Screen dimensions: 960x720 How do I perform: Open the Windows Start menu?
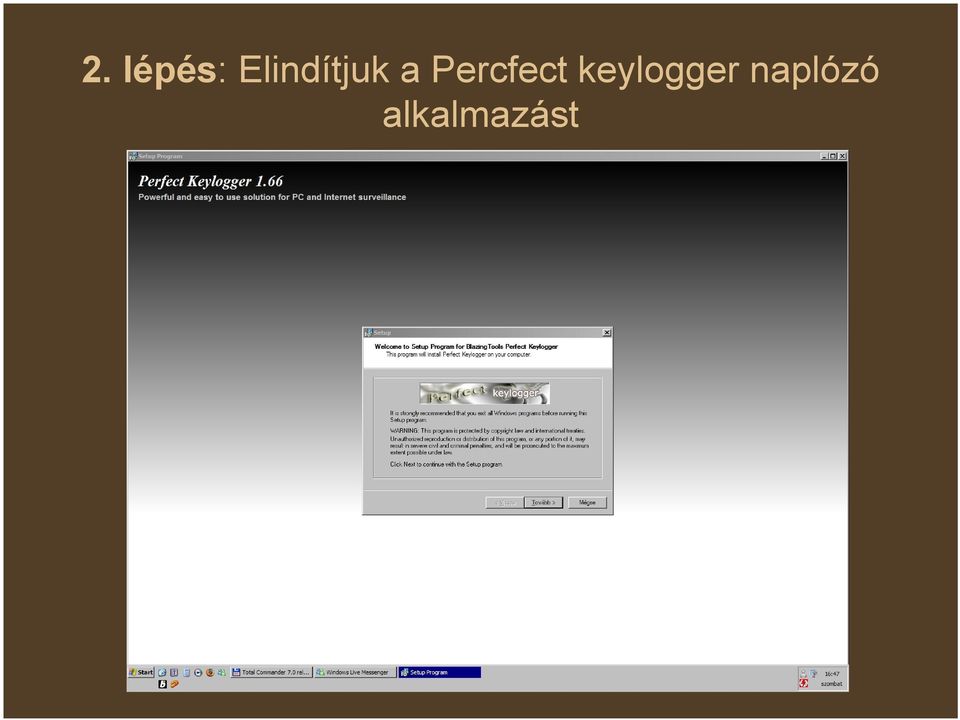coord(141,672)
